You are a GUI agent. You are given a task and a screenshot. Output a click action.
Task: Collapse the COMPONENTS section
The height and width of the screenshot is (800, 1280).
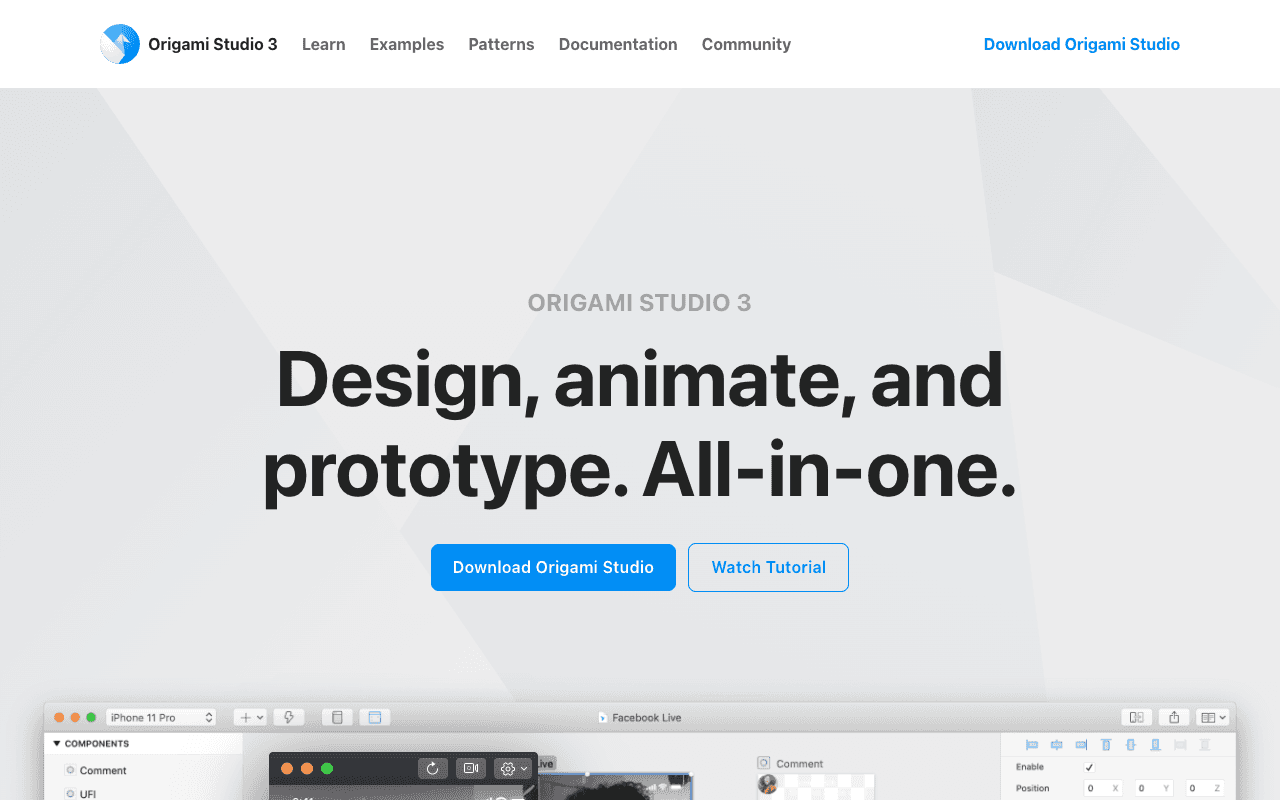(57, 743)
